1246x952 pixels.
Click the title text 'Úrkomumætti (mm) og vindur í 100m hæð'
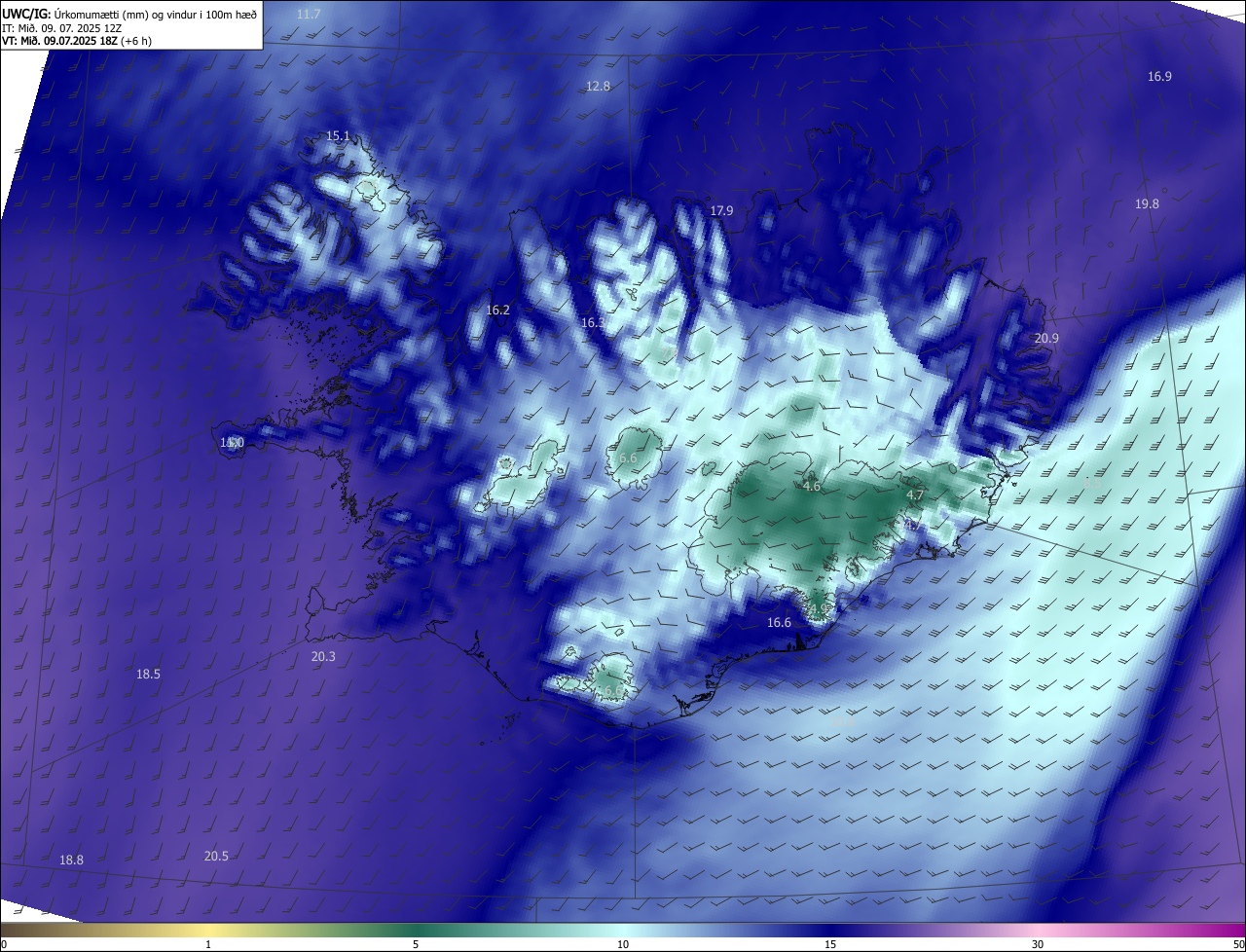(x=155, y=15)
